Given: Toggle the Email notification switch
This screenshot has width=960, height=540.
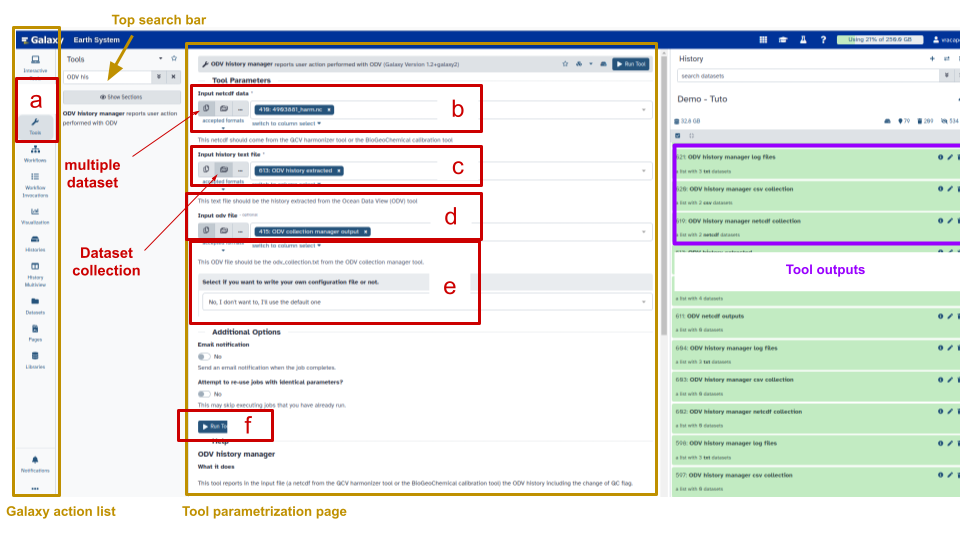Looking at the screenshot, I should tap(205, 356).
